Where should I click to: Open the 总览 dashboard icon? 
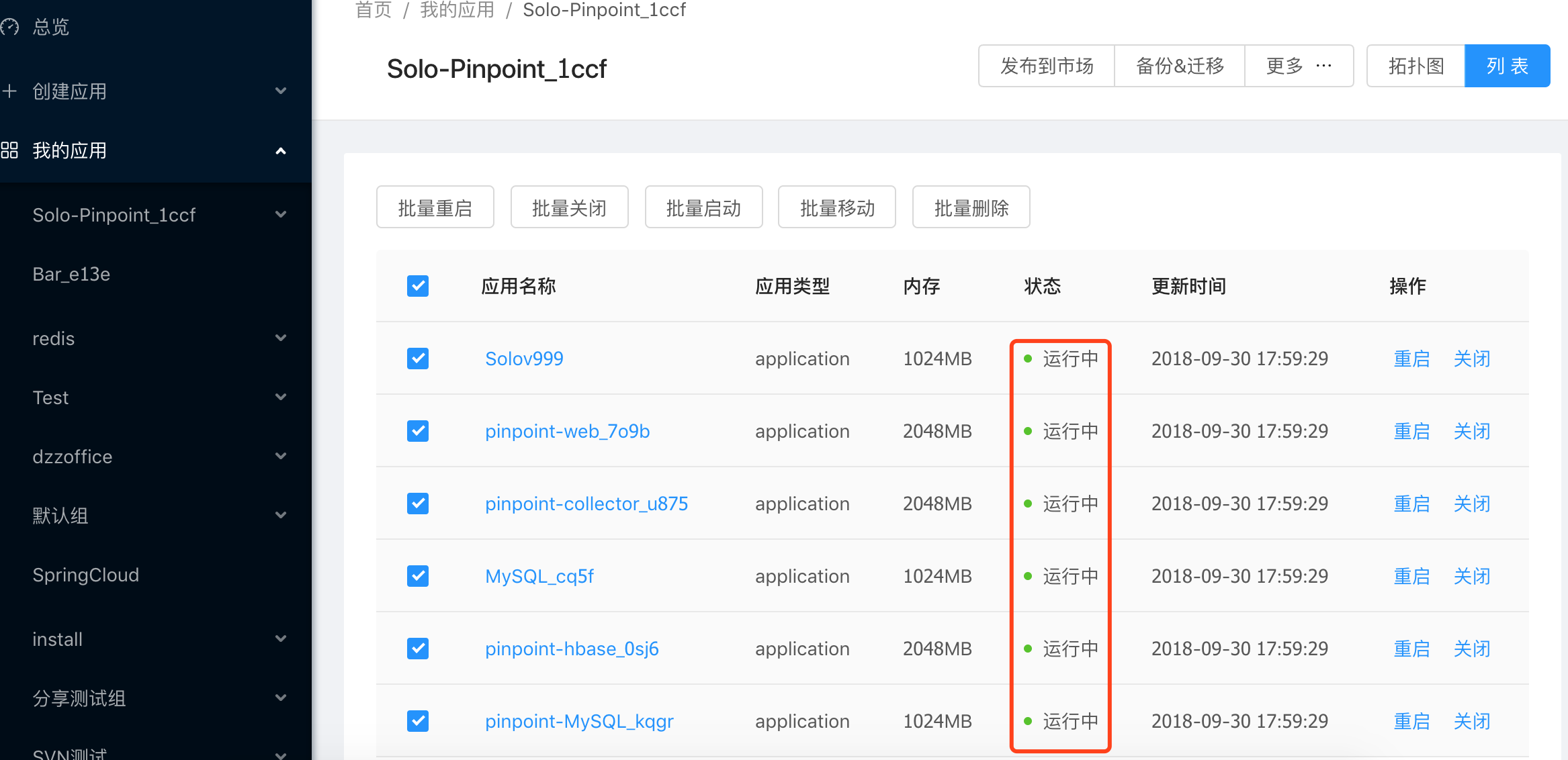tap(9, 27)
